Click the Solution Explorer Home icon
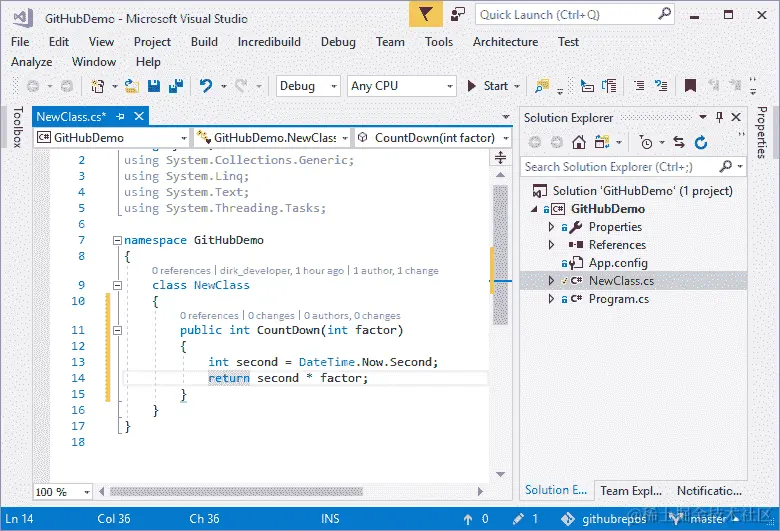Image resolution: width=780 pixels, height=531 pixels. [x=579, y=143]
